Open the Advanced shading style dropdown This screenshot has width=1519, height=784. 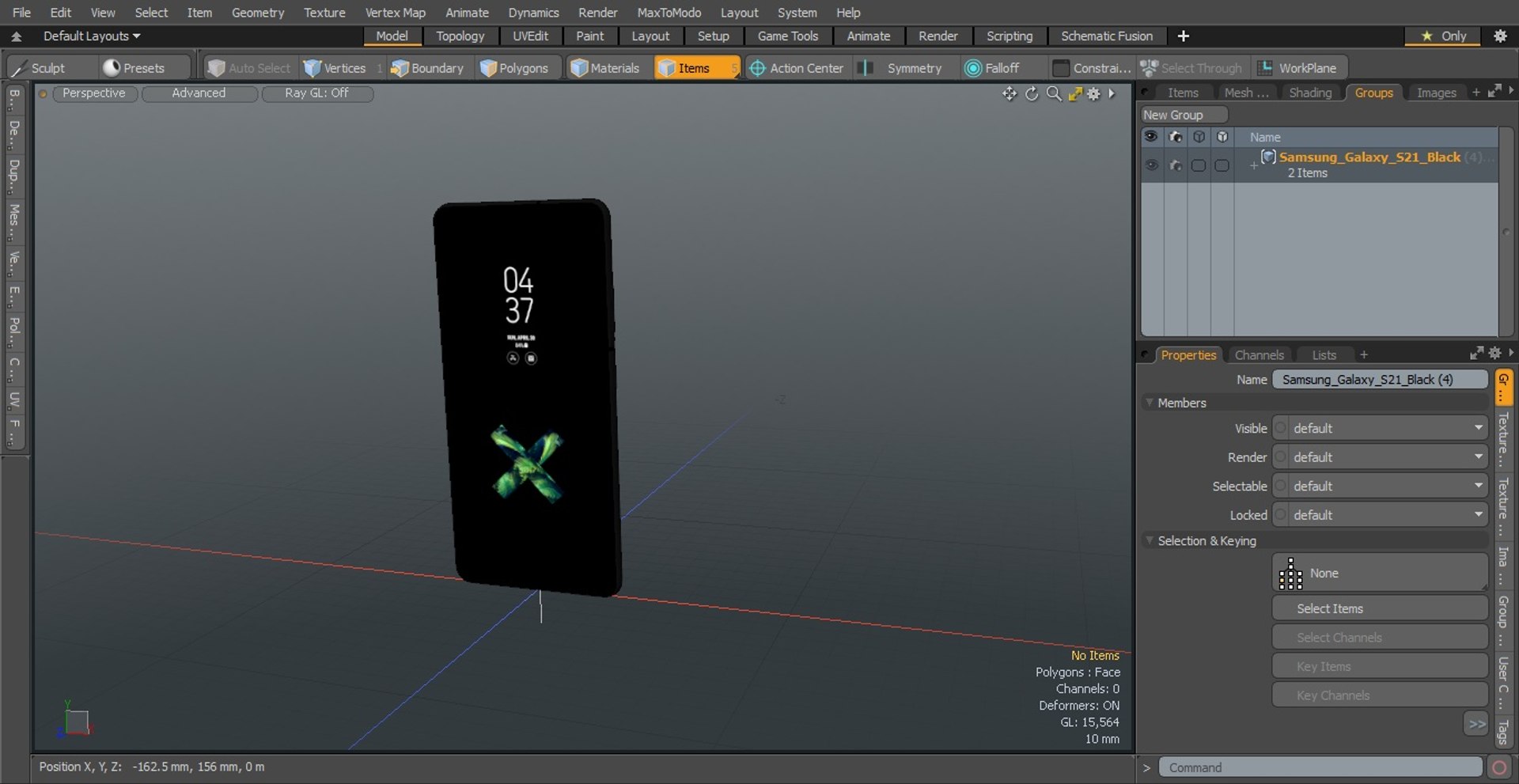pyautogui.click(x=199, y=93)
